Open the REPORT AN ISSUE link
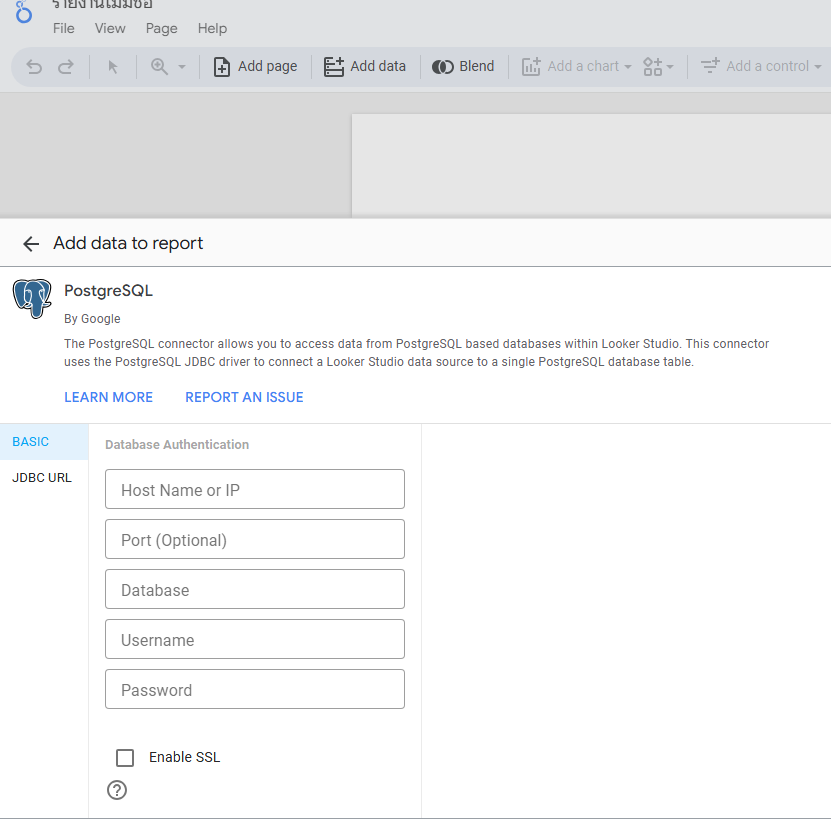831x839 pixels. (244, 397)
